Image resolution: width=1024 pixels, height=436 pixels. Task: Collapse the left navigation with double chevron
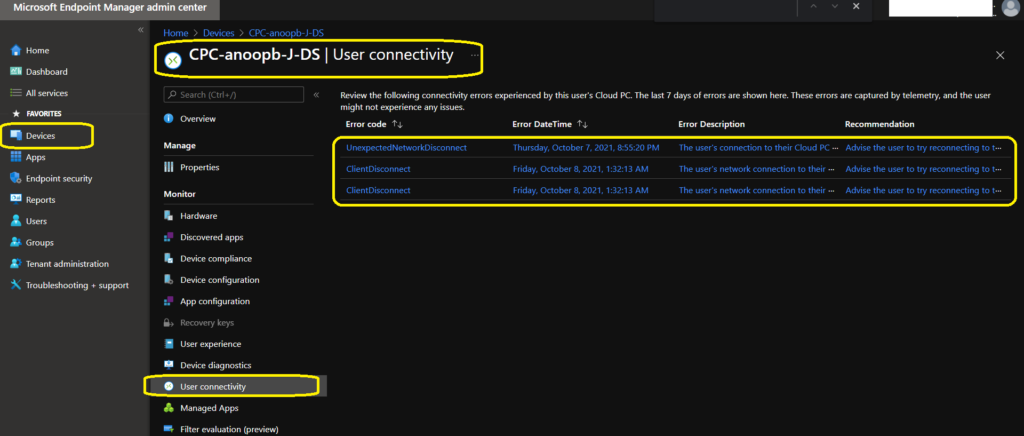tap(140, 31)
